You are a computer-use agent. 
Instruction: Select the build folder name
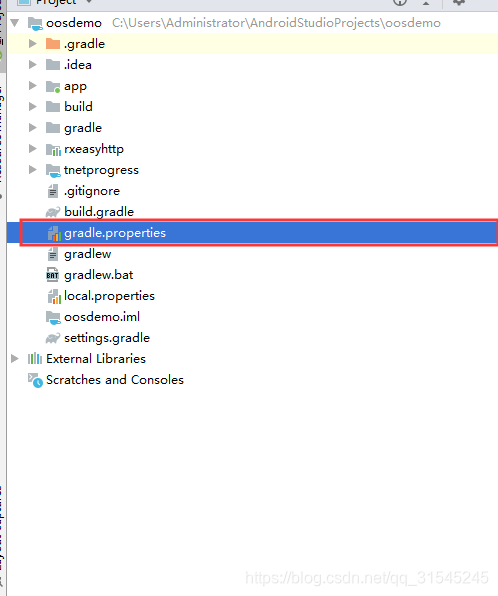click(78, 106)
